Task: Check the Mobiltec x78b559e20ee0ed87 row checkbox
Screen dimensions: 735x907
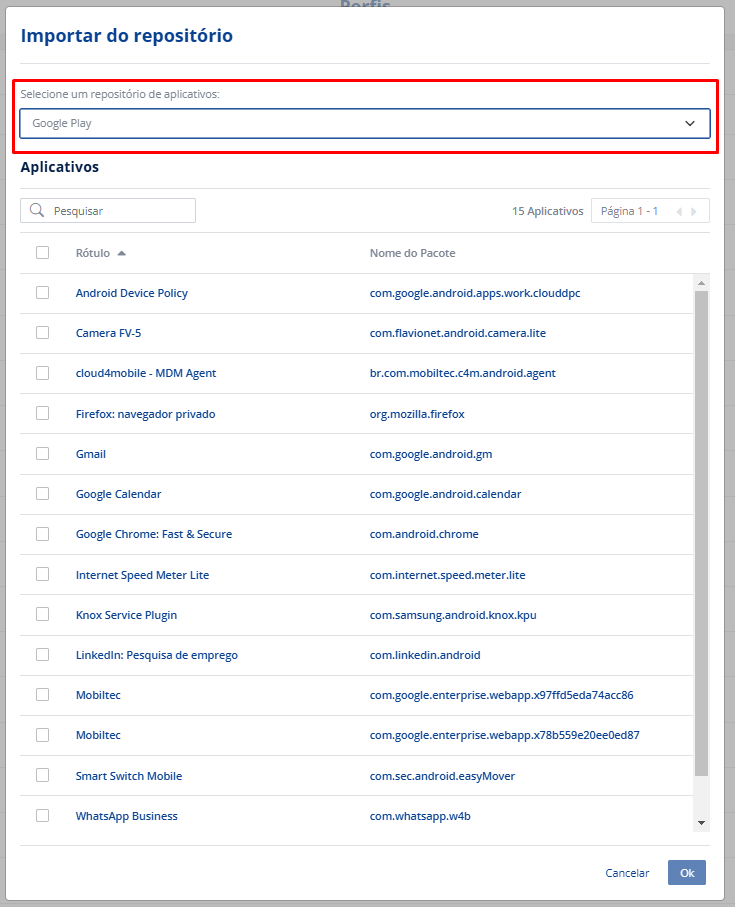Action: tap(42, 735)
